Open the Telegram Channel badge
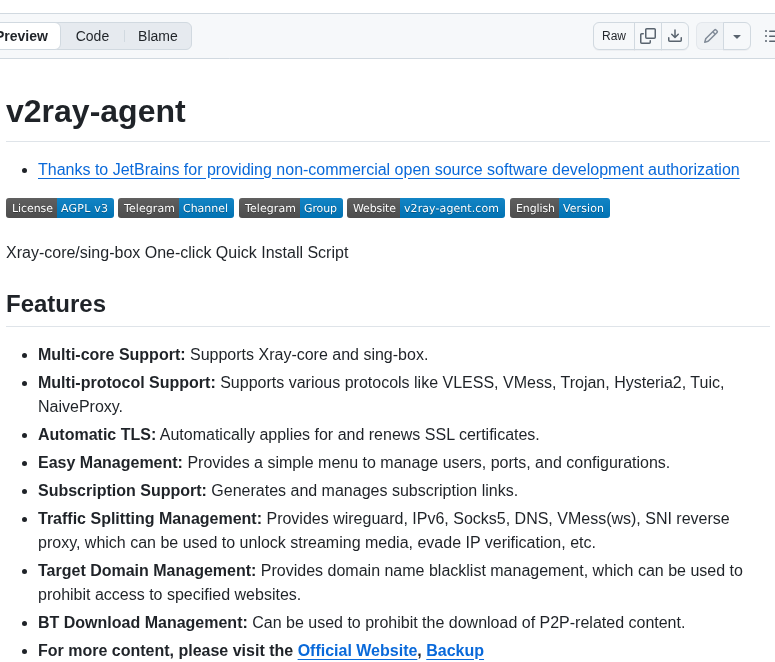 click(x=175, y=208)
